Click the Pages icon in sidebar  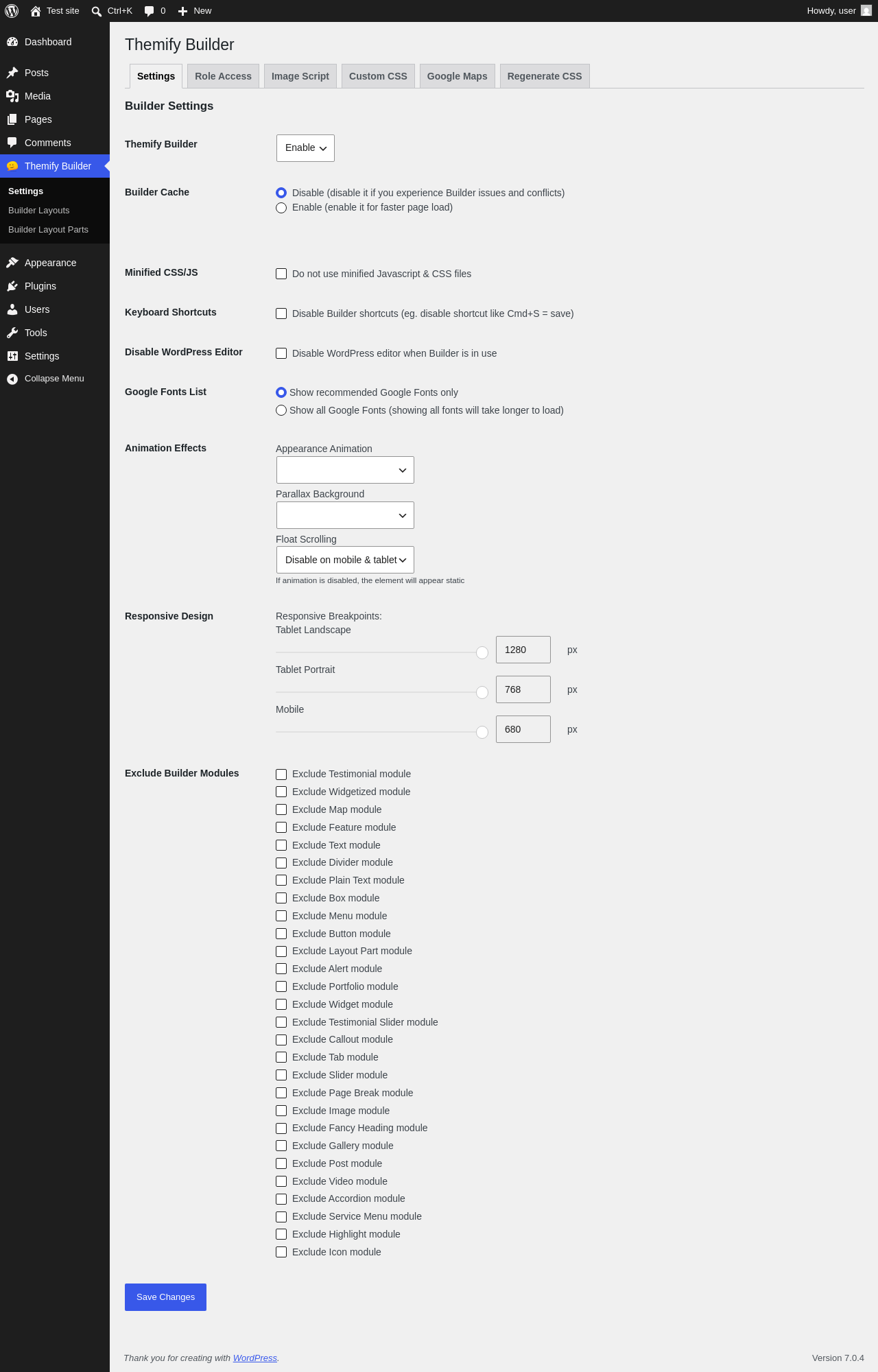coord(12,119)
